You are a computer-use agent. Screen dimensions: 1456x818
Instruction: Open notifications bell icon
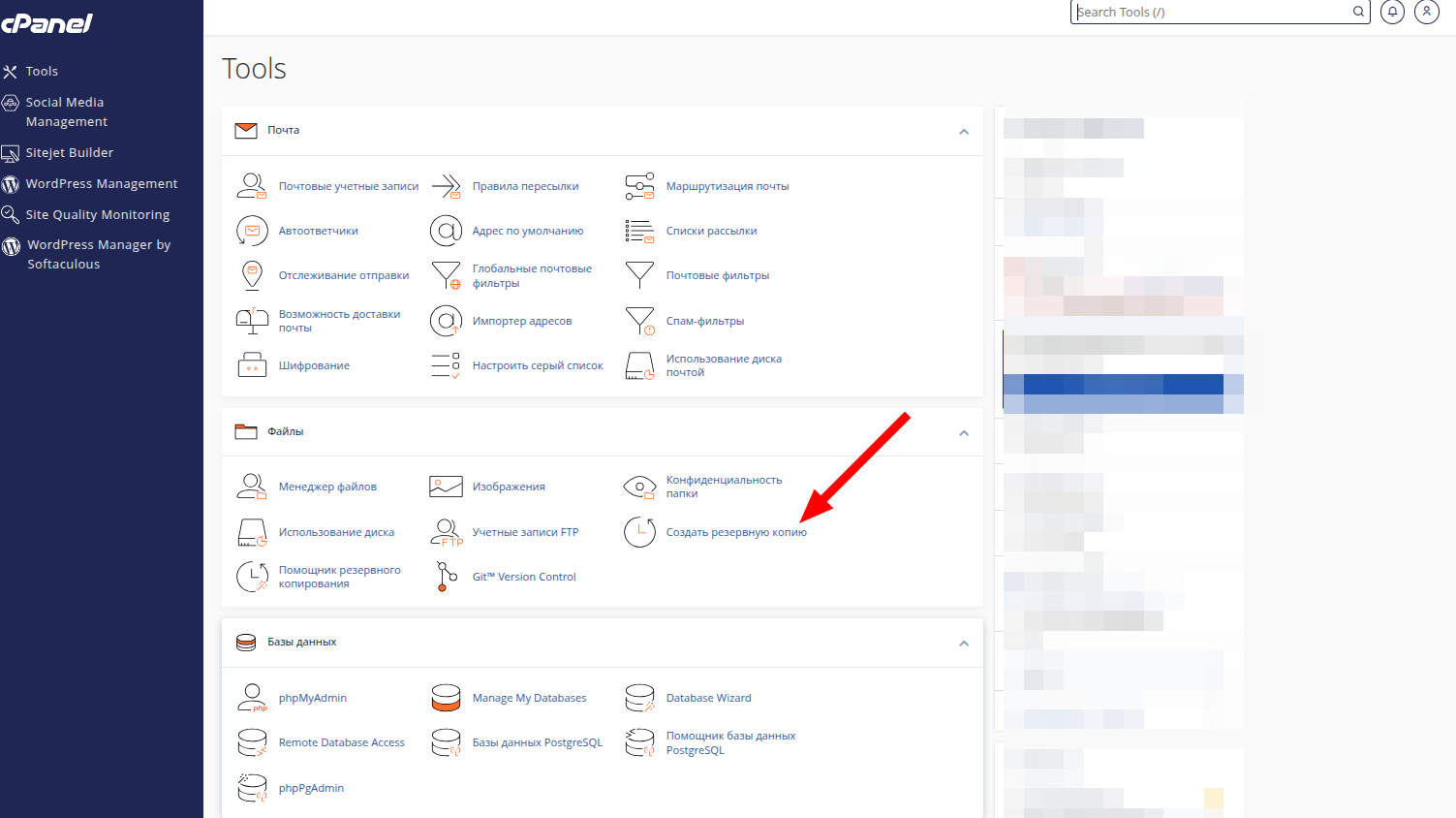(1392, 12)
